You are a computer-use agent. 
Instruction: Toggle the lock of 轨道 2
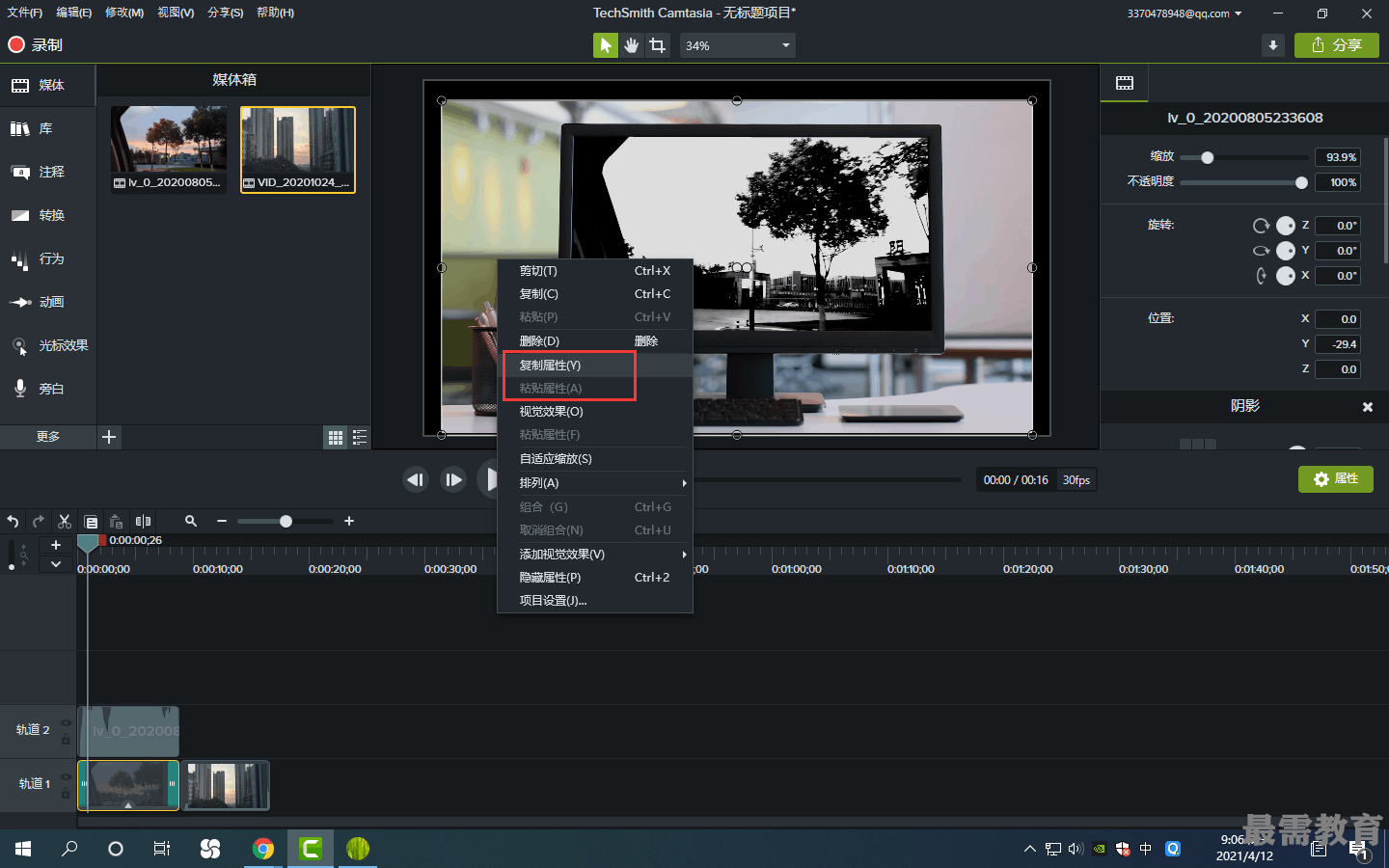pyautogui.click(x=66, y=740)
